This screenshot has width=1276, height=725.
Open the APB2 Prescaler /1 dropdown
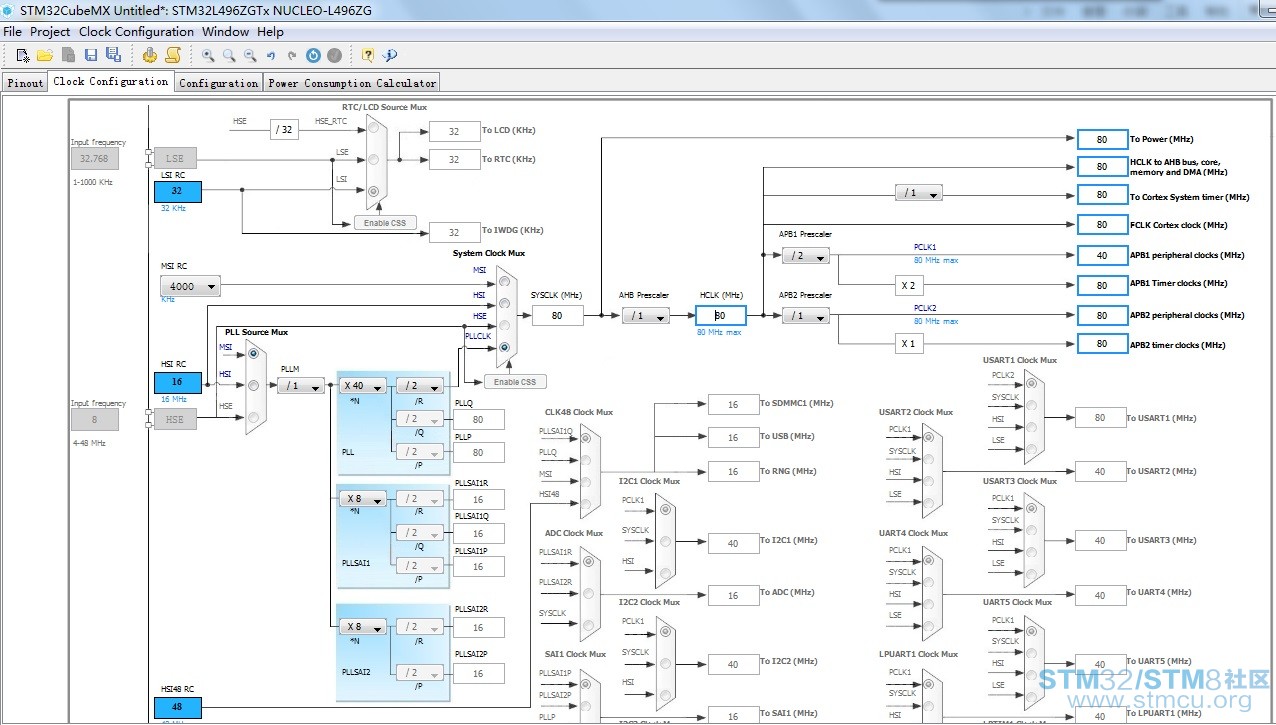[x=806, y=316]
